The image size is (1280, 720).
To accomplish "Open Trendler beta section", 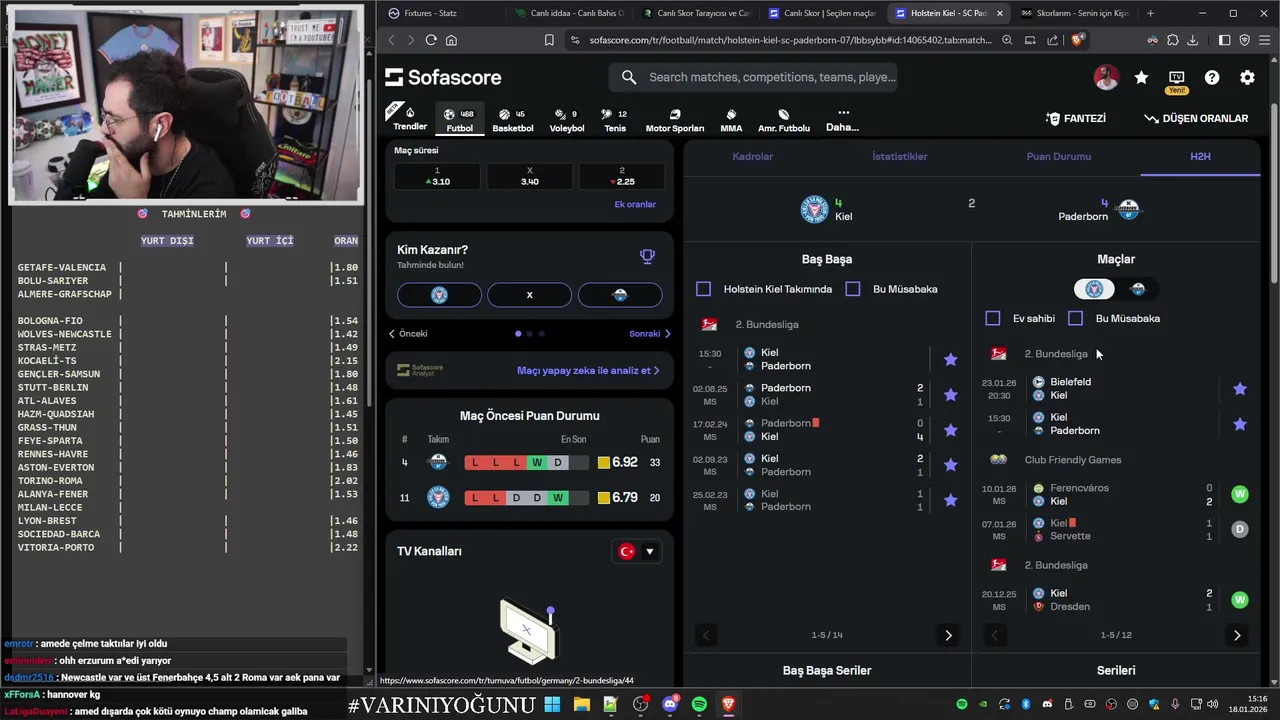I will [409, 118].
